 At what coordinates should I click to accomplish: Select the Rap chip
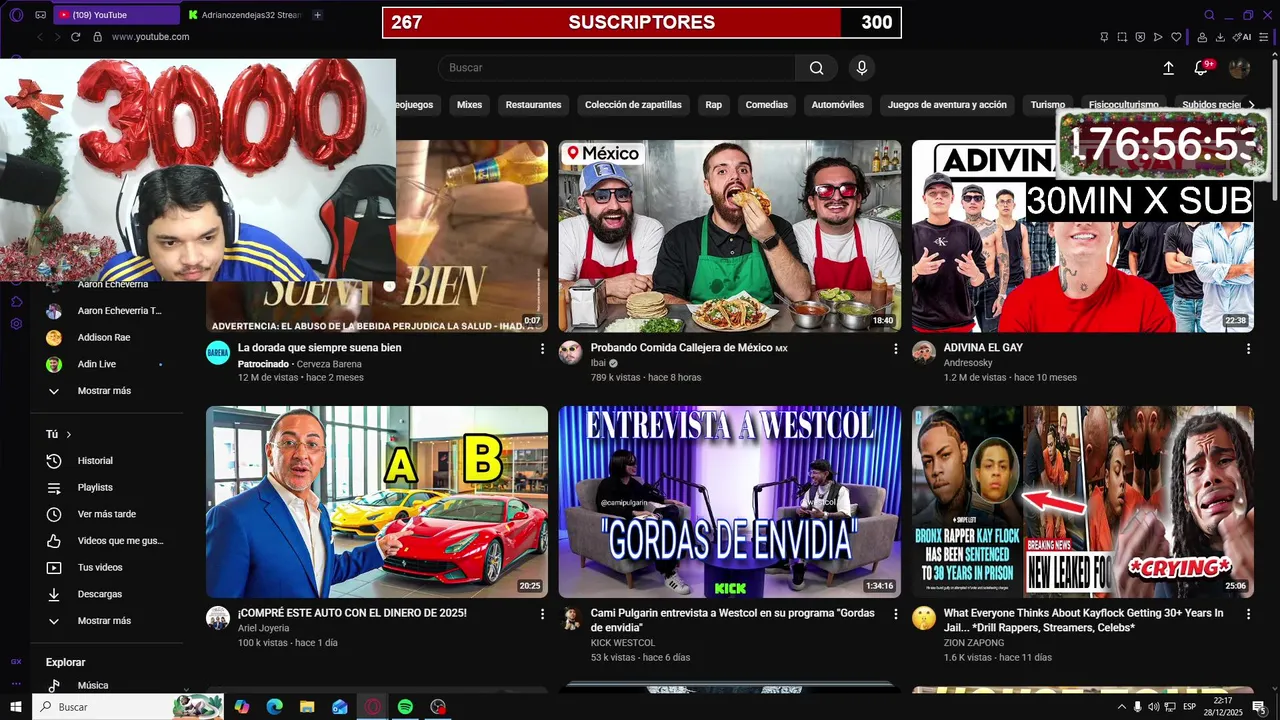point(713,105)
